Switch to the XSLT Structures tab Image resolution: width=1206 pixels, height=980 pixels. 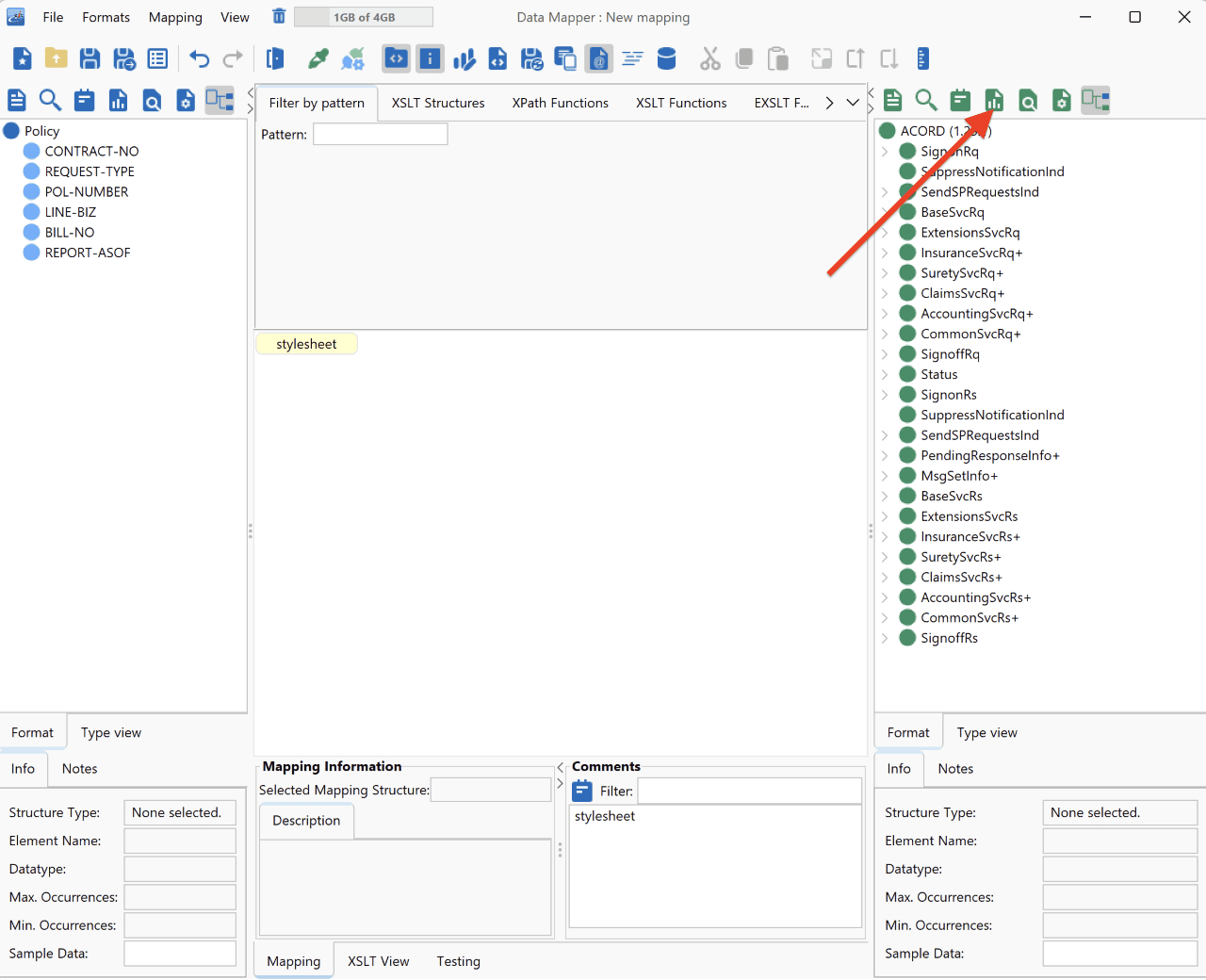point(438,103)
